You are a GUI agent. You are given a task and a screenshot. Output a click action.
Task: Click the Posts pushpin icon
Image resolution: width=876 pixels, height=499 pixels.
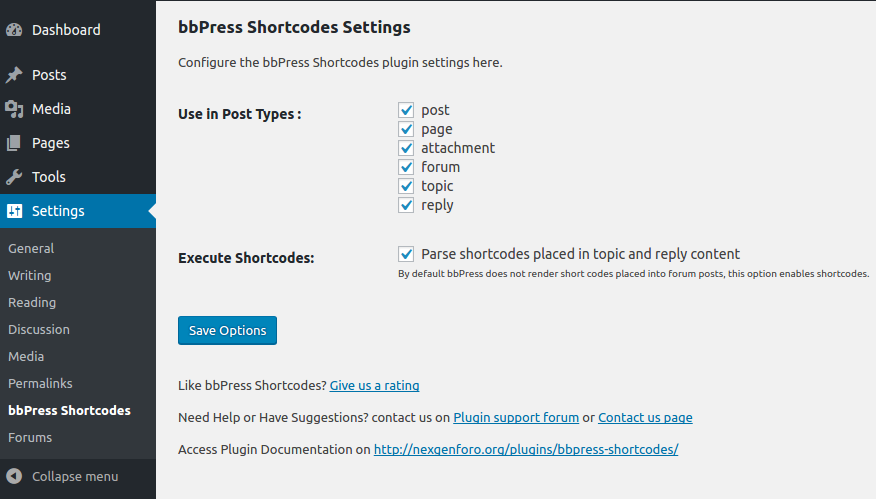[14, 75]
